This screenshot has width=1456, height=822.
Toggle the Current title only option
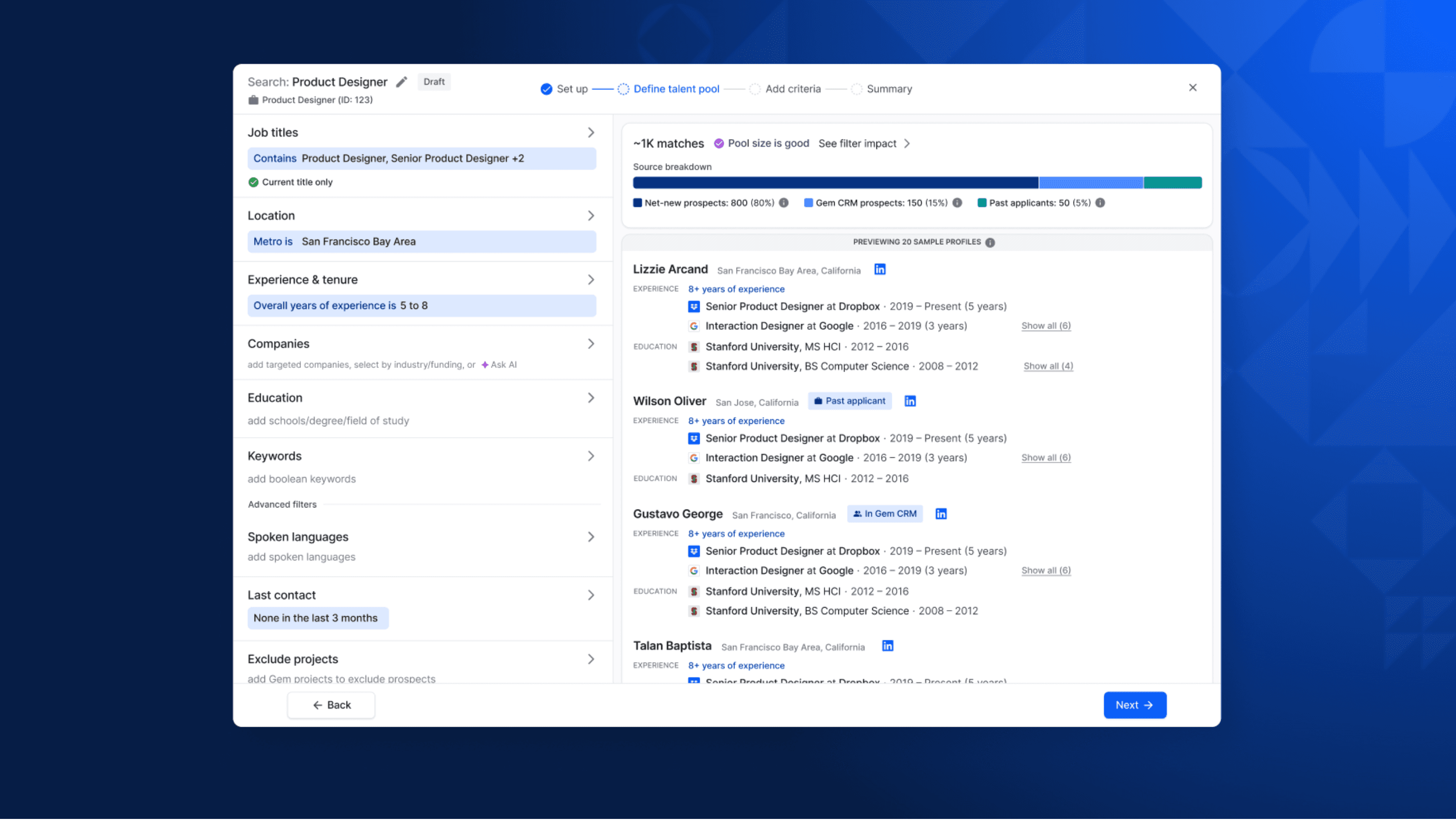254,182
